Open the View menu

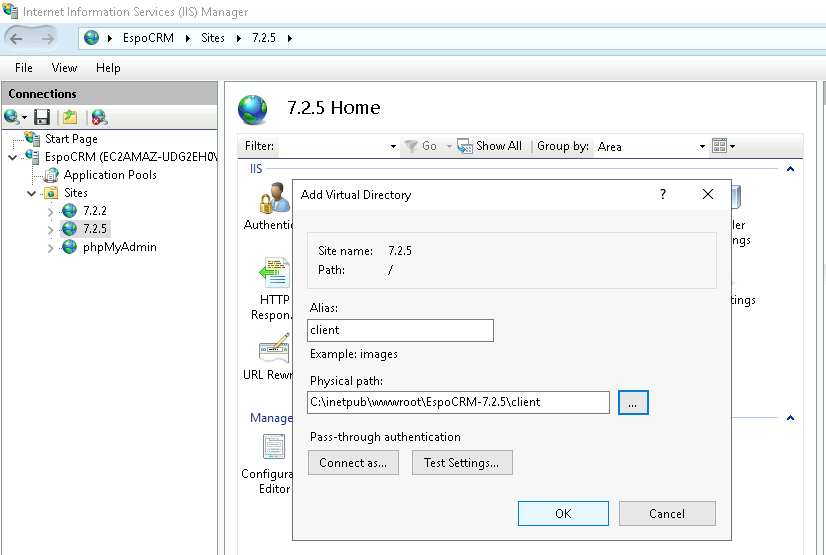point(64,68)
